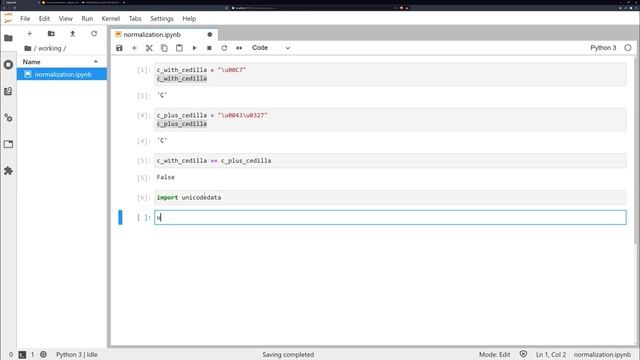Paste cells from clipboard
The width and height of the screenshot is (640, 360).
click(179, 48)
